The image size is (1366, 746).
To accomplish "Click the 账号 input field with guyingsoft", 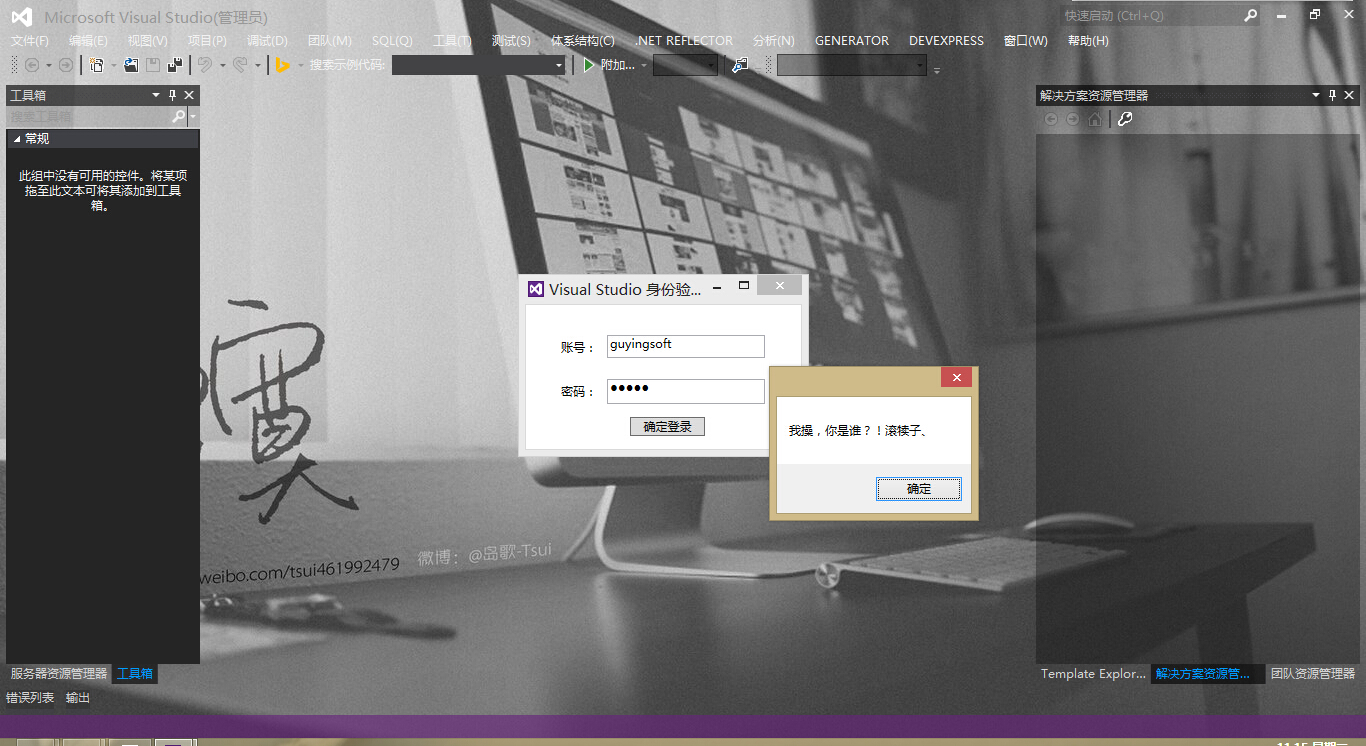I will click(686, 346).
